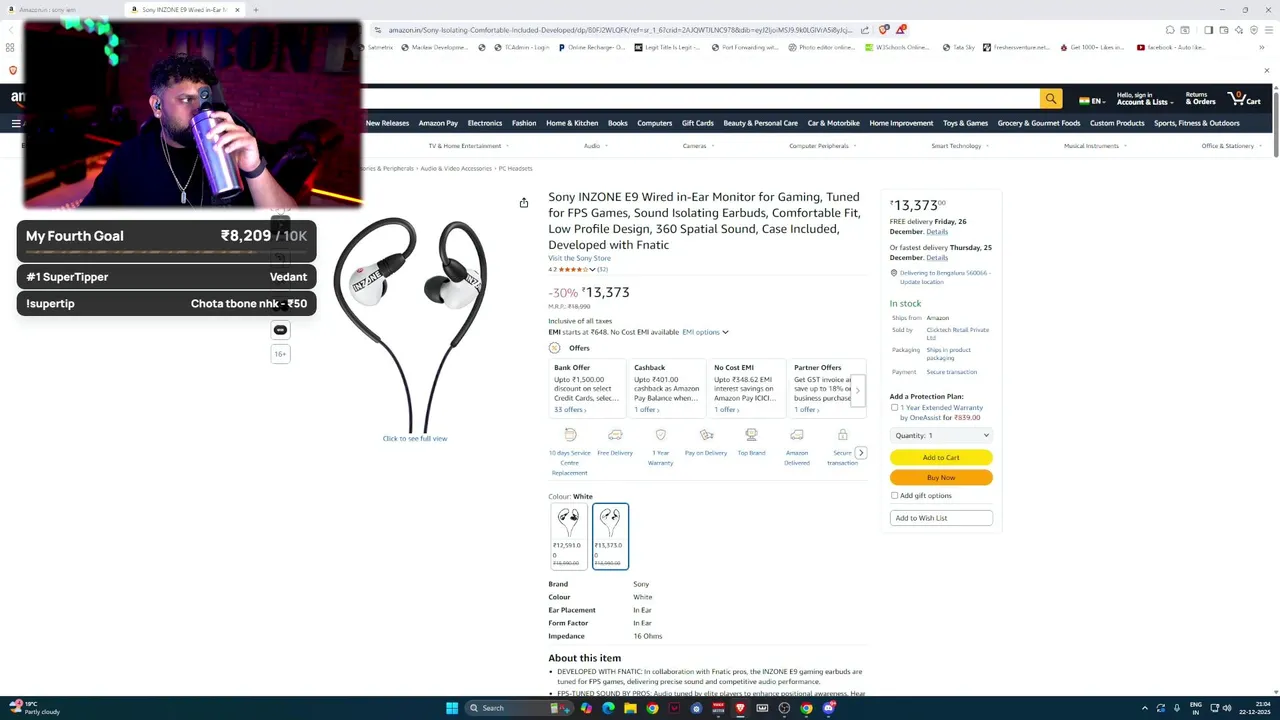Click the Secure transaction padlock icon
1280x720 pixels.
[x=842, y=435]
